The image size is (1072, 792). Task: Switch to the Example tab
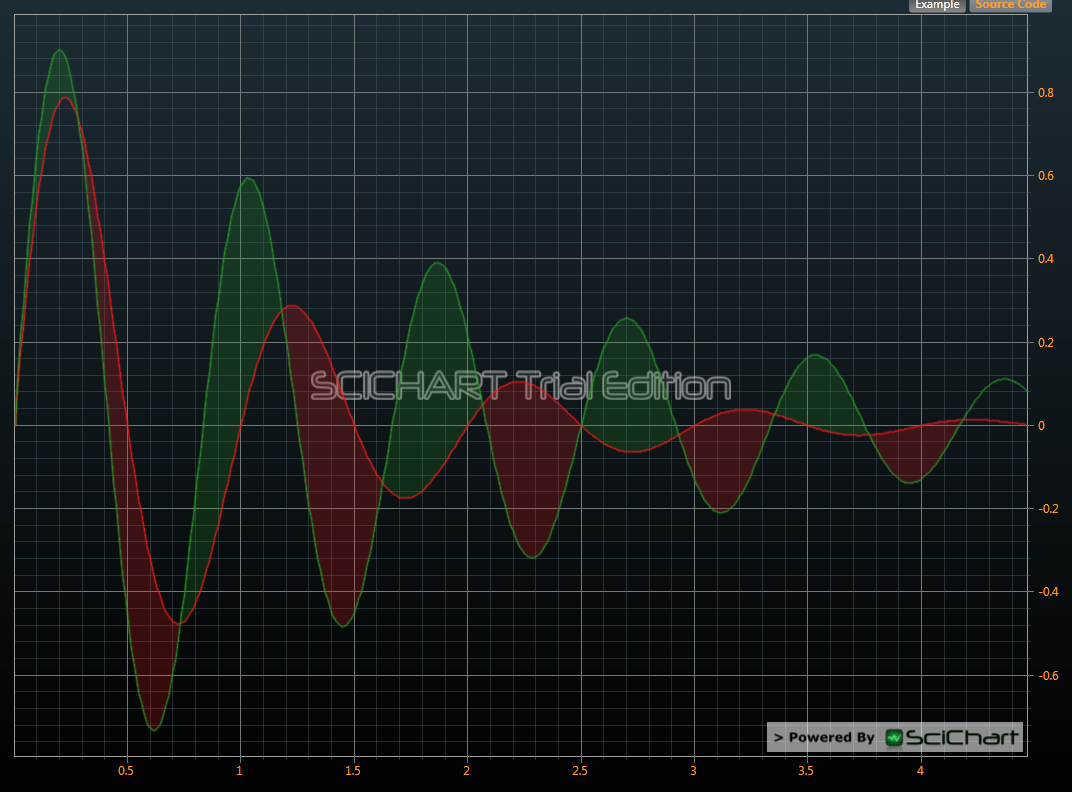click(x=937, y=5)
